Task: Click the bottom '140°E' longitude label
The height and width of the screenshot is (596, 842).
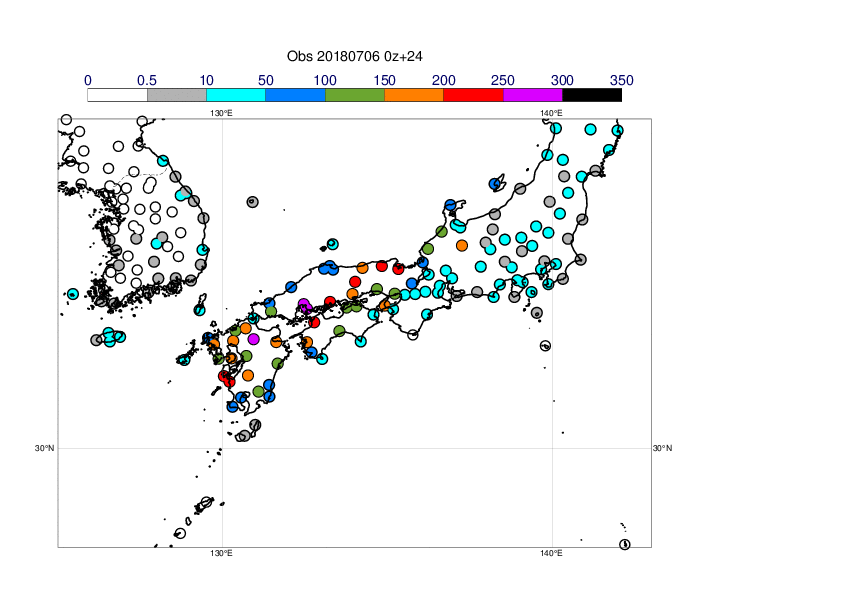Action: (x=551, y=553)
